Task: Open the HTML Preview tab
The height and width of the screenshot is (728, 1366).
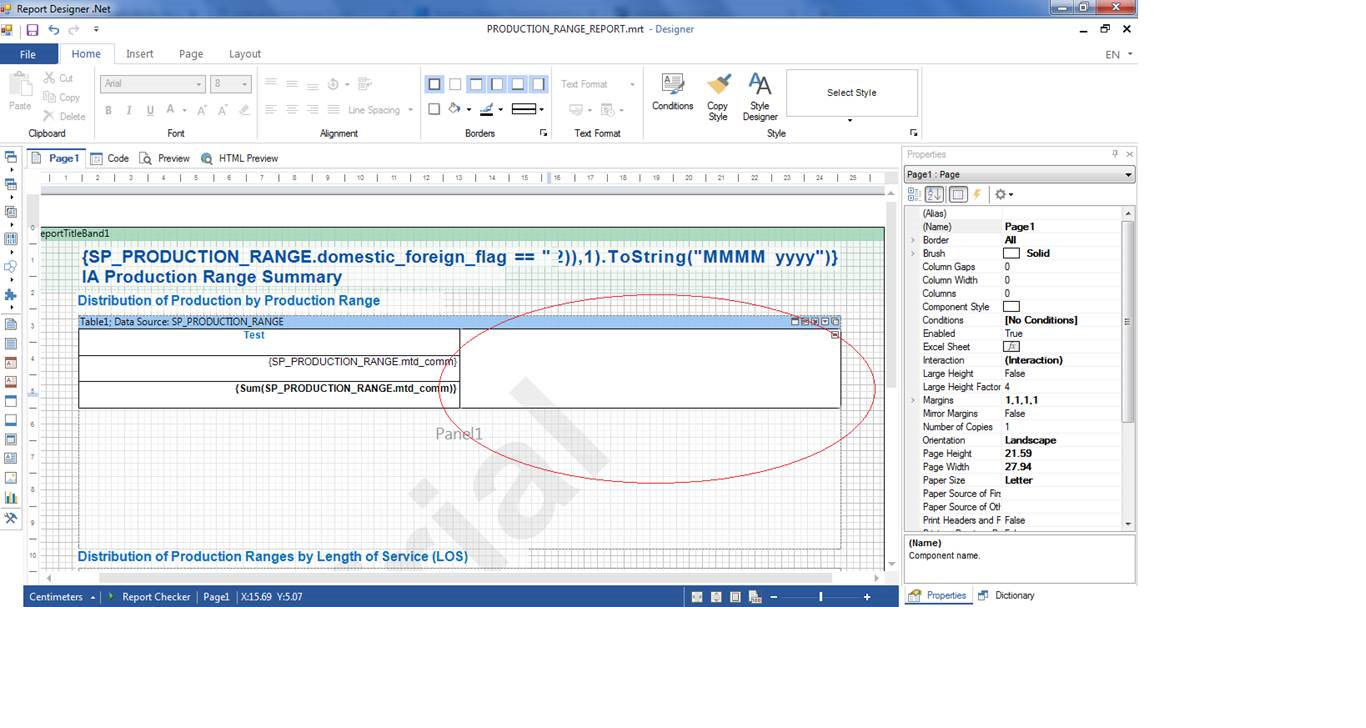Action: point(240,158)
